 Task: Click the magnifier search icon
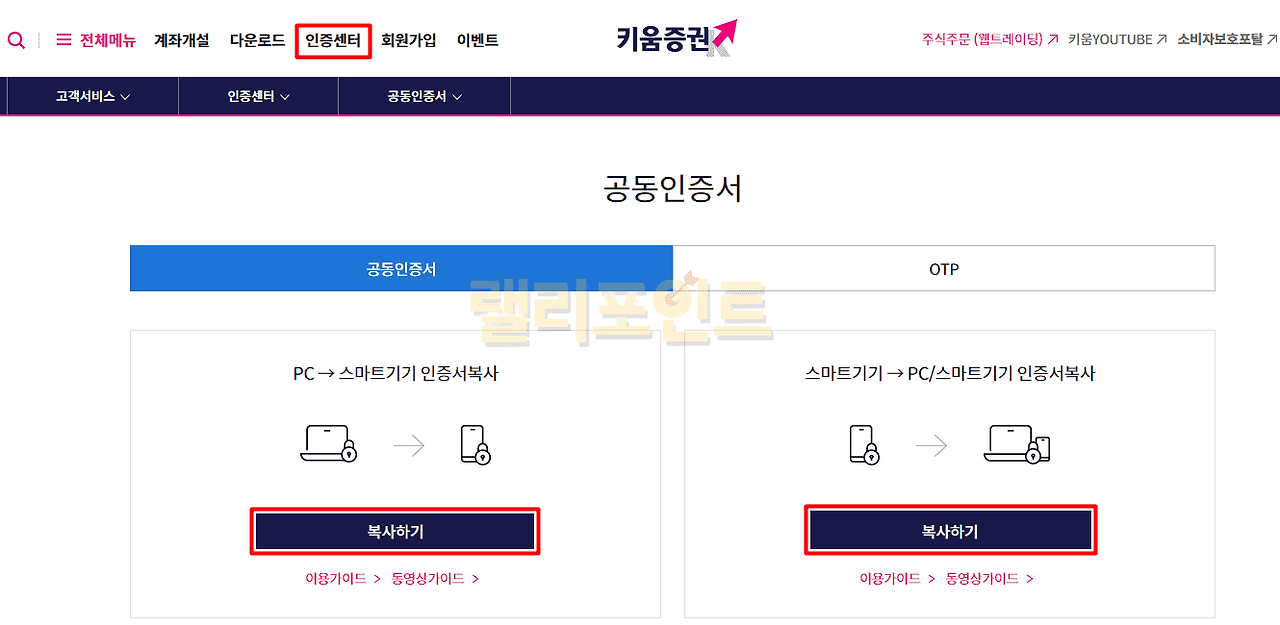click(16, 41)
